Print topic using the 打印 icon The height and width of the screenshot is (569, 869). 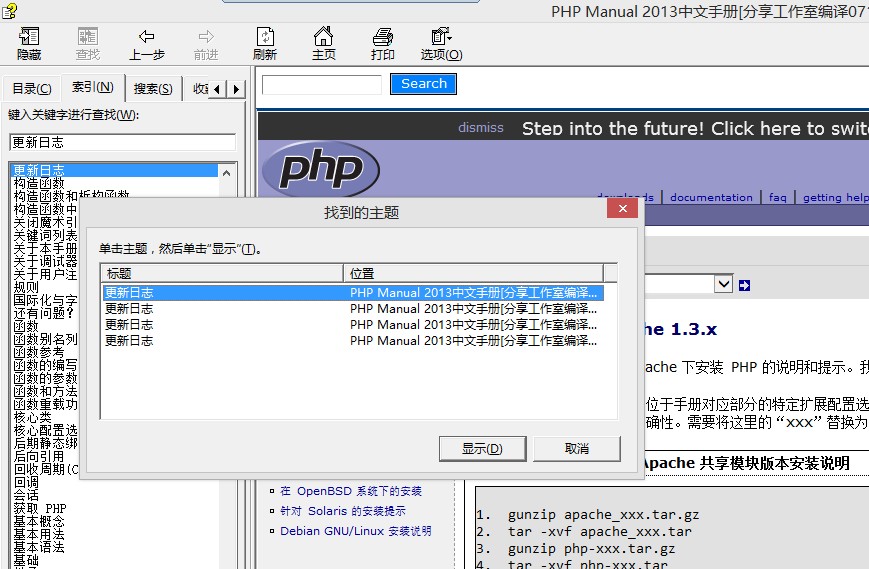(x=382, y=44)
